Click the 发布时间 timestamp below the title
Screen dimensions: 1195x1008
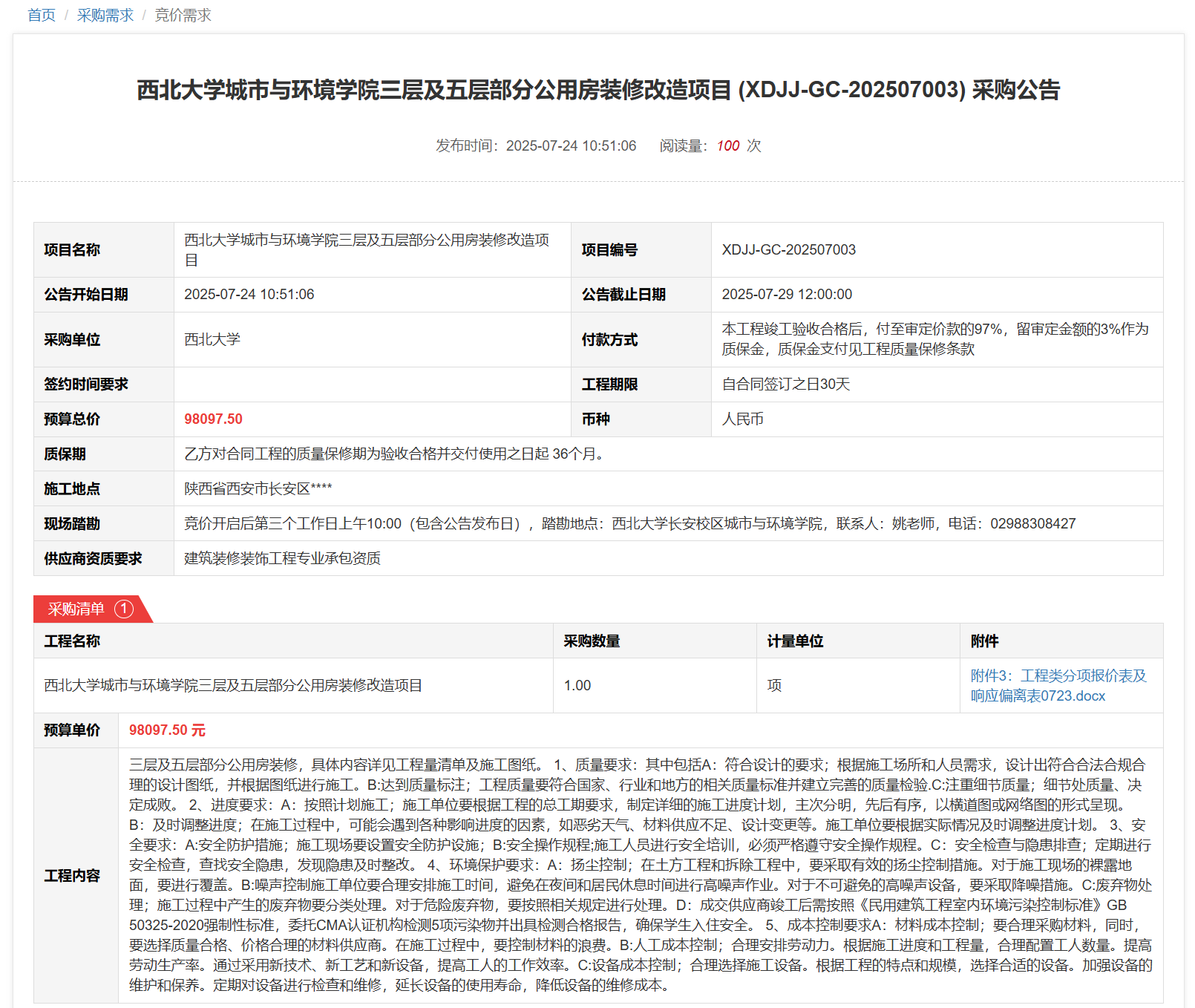[535, 145]
